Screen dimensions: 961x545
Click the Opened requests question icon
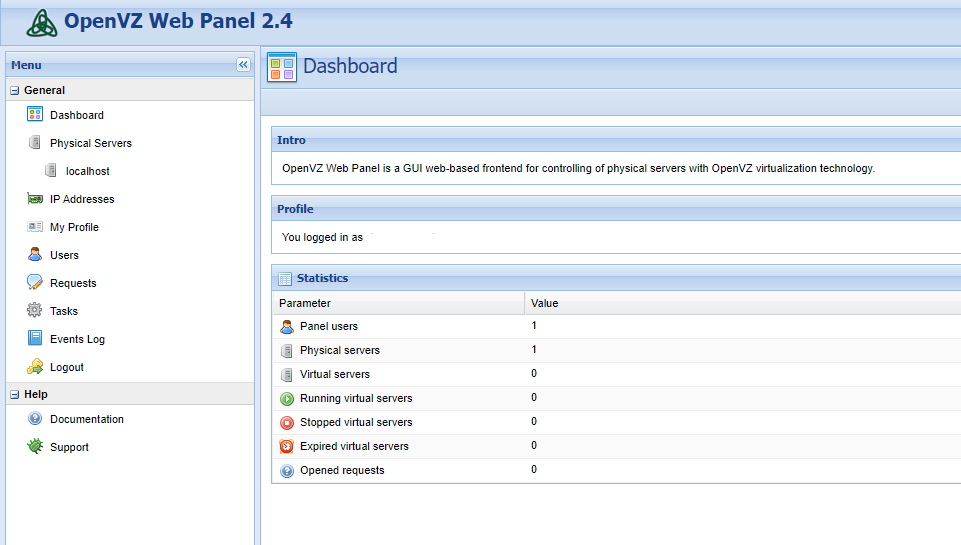[x=287, y=471]
